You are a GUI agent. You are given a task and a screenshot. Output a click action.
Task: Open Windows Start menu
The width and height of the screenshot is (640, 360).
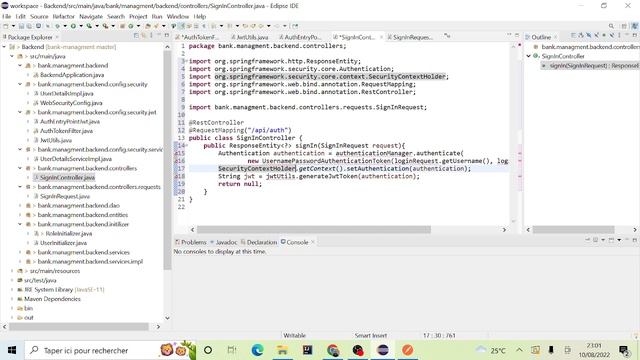tap(12, 350)
